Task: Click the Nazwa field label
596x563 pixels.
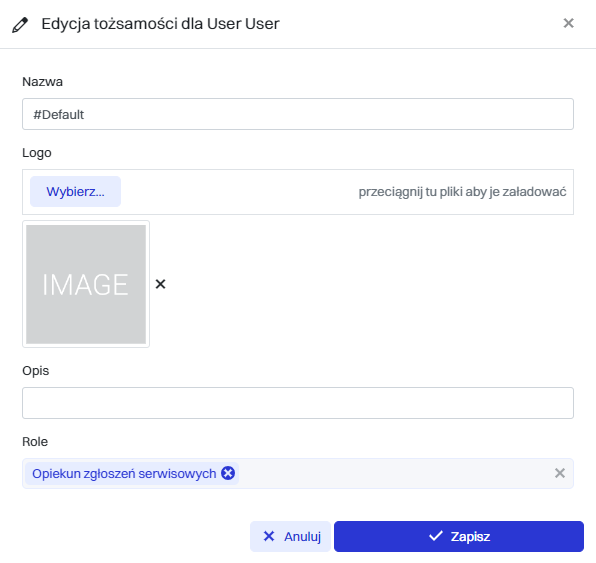Action: click(43, 82)
